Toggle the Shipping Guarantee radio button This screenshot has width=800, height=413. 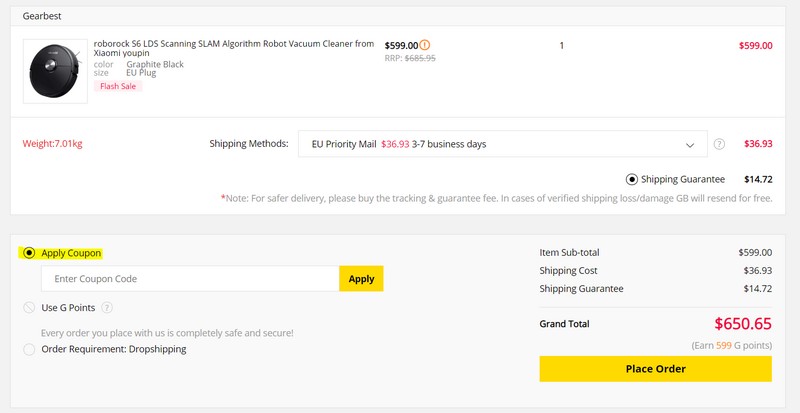tap(631, 179)
